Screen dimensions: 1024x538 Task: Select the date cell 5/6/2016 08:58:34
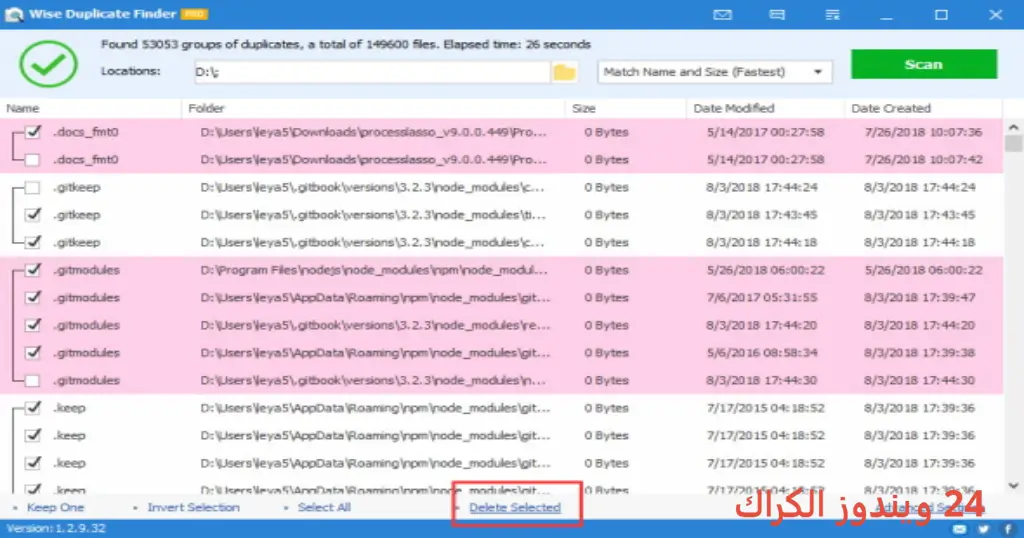[761, 353]
